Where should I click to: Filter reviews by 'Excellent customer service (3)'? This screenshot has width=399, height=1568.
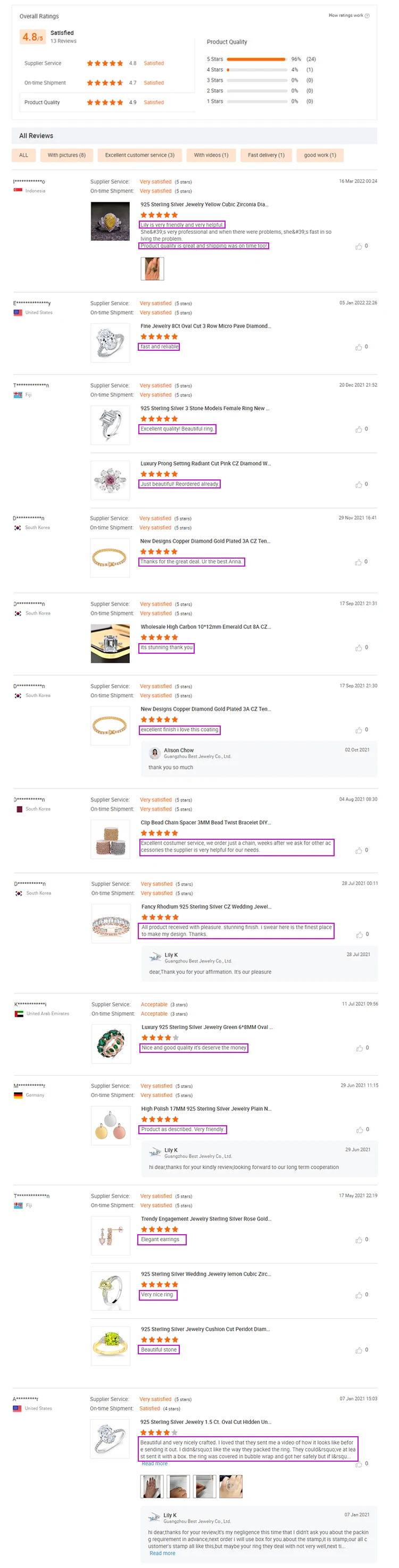pos(139,155)
